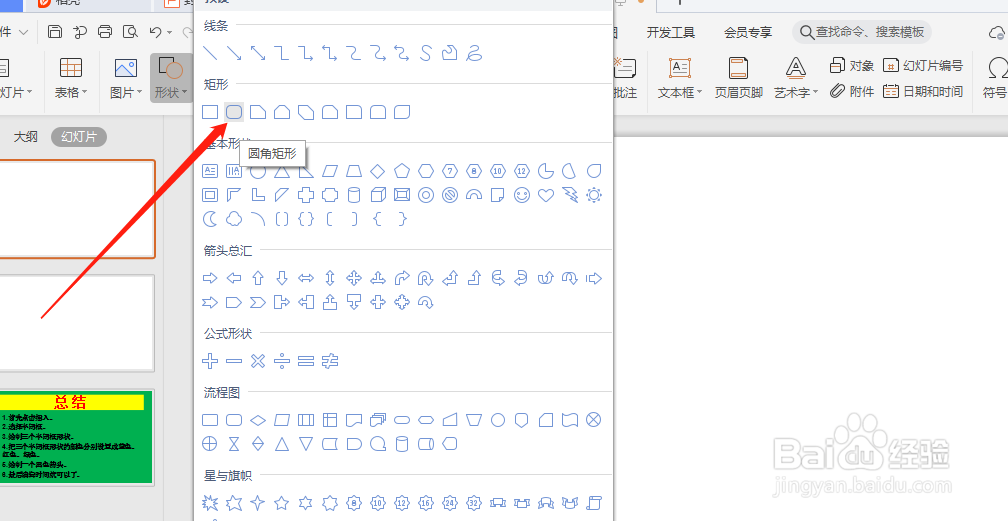Select the pentagon basic shape
The height and width of the screenshot is (521, 1008).
coord(402,170)
